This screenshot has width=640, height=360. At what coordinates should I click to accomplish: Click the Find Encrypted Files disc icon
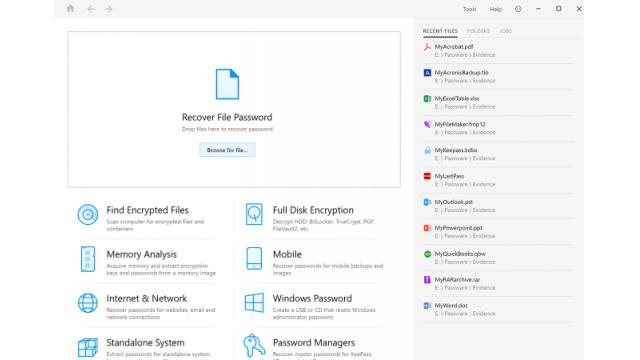(x=88, y=214)
